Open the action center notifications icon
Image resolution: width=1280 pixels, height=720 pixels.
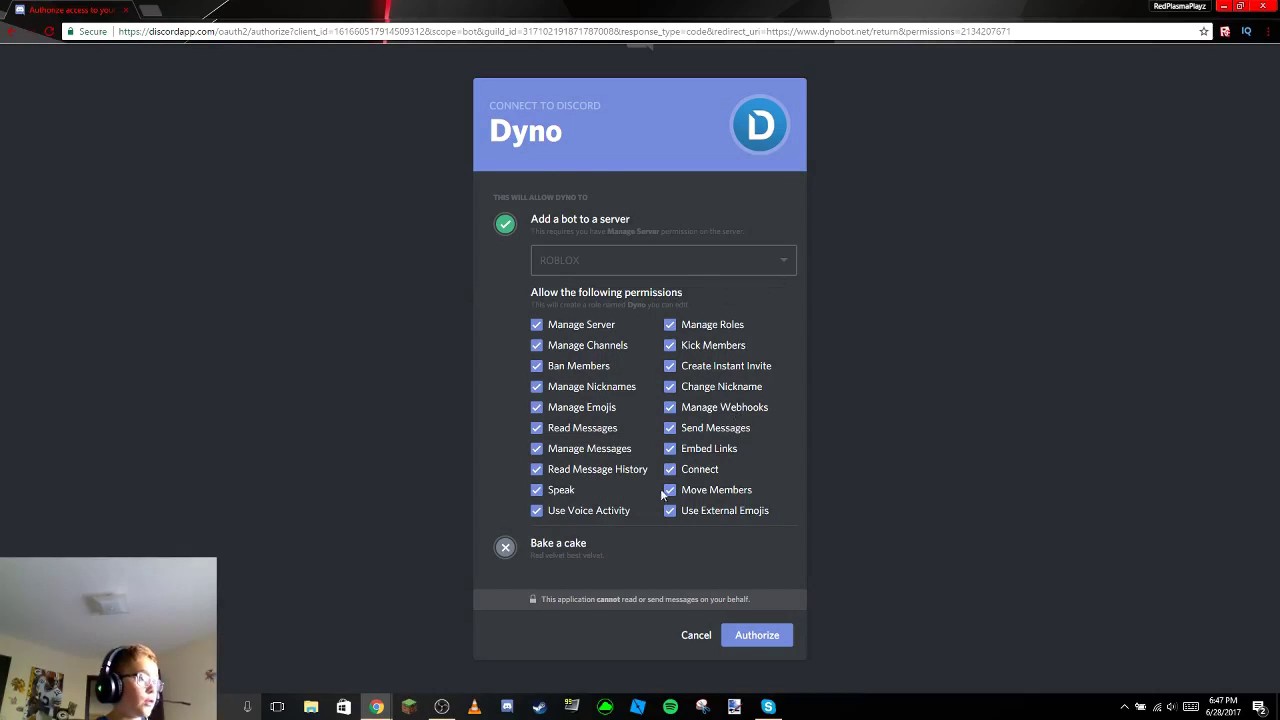tap(1259, 707)
